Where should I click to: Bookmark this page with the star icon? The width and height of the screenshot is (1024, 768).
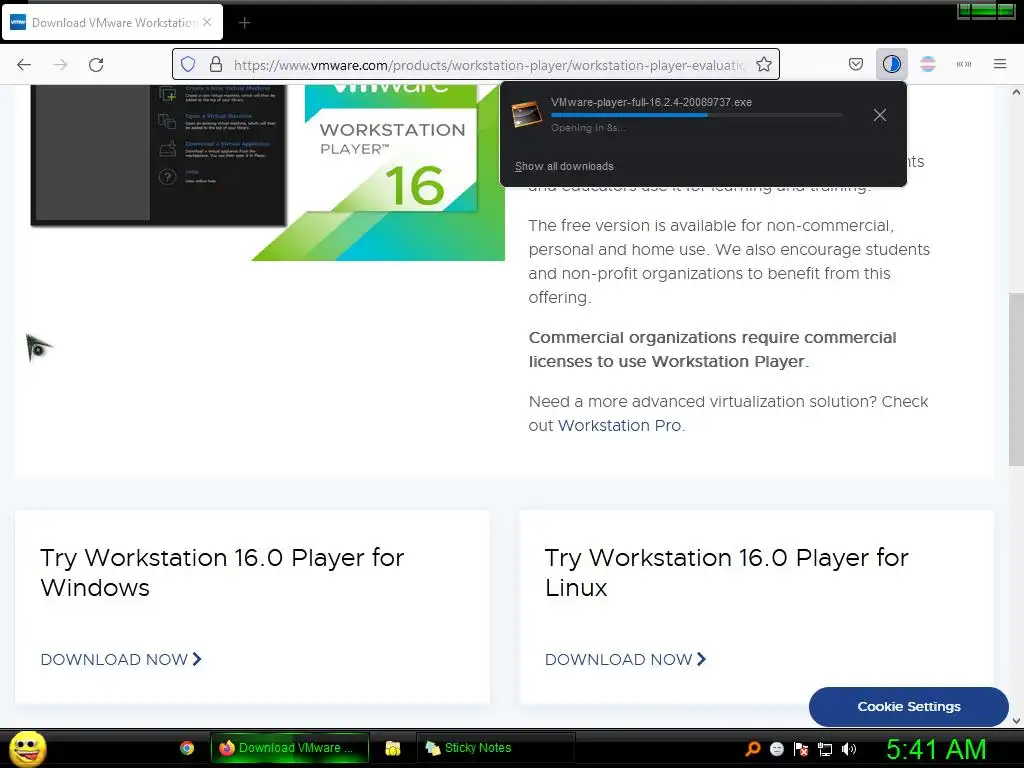pyautogui.click(x=763, y=64)
